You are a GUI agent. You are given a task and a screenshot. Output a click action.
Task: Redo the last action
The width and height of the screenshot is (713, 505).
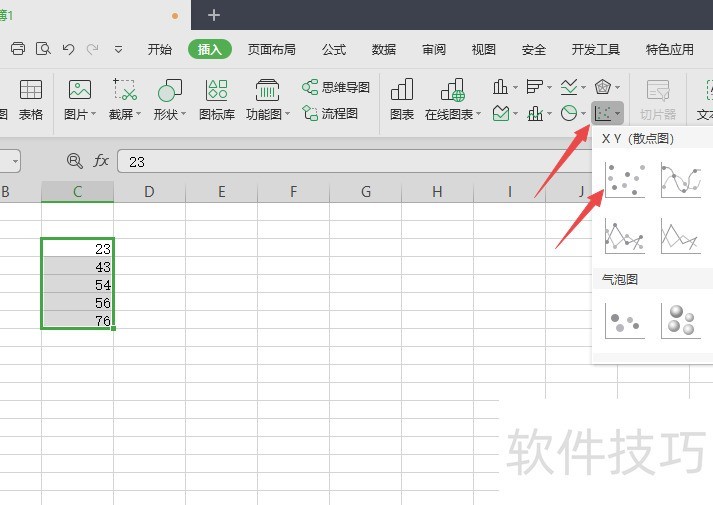(x=93, y=49)
